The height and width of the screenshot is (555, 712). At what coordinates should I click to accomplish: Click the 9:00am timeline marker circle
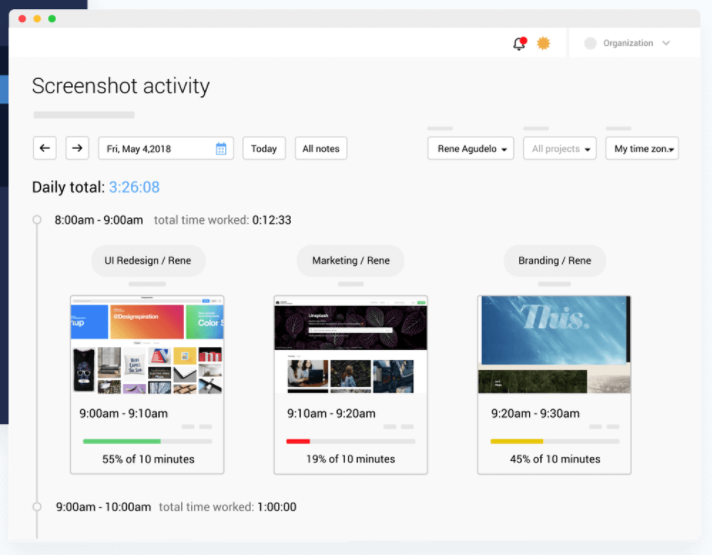click(37, 507)
